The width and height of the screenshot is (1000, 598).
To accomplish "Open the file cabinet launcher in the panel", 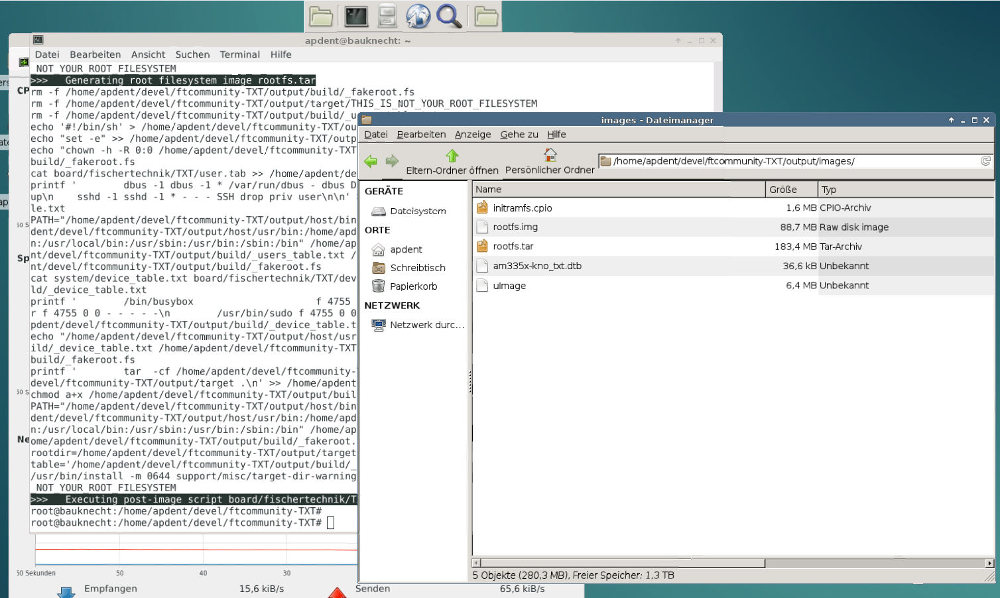I will click(x=387, y=15).
